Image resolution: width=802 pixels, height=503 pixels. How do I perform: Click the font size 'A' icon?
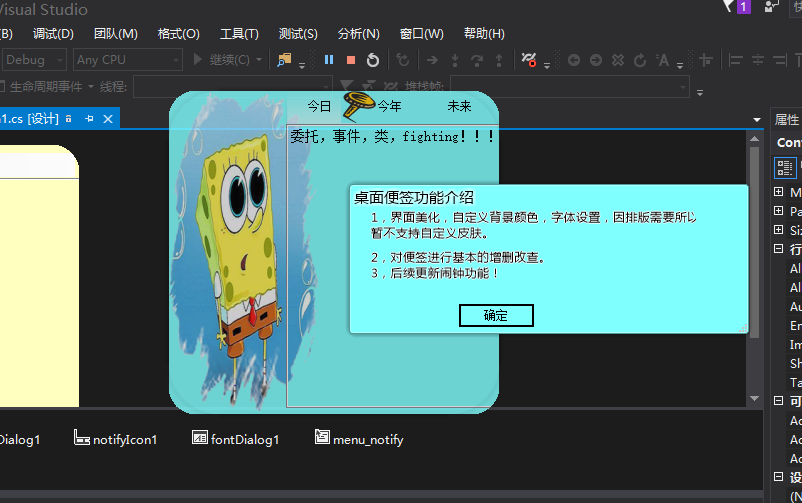click(663, 60)
